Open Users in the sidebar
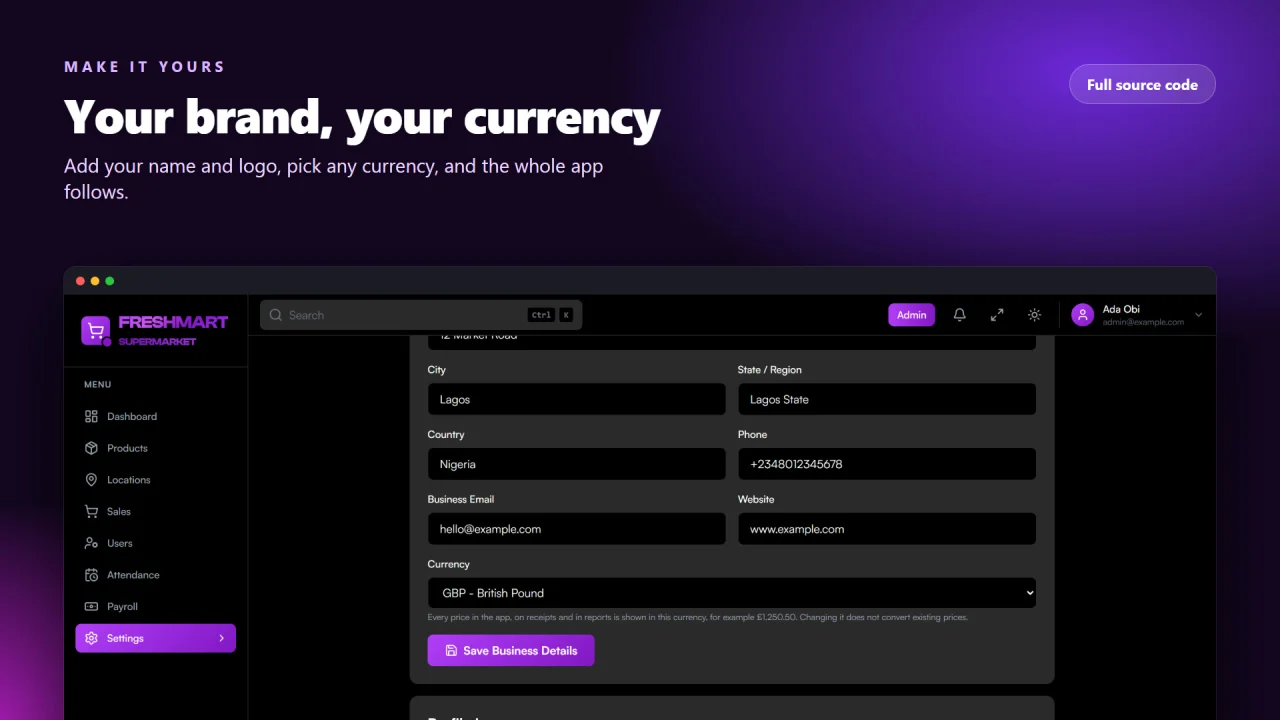 point(156,543)
